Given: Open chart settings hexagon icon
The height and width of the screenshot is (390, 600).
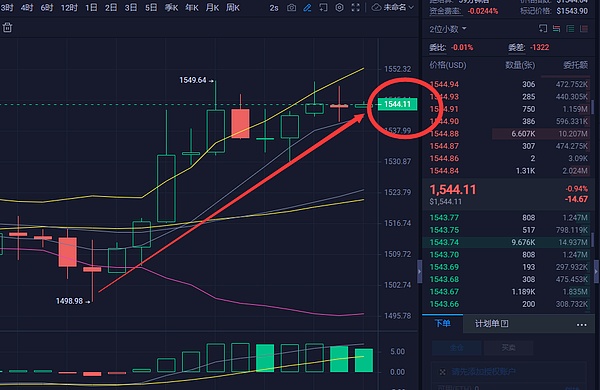Looking at the screenshot, I should click(339, 8).
